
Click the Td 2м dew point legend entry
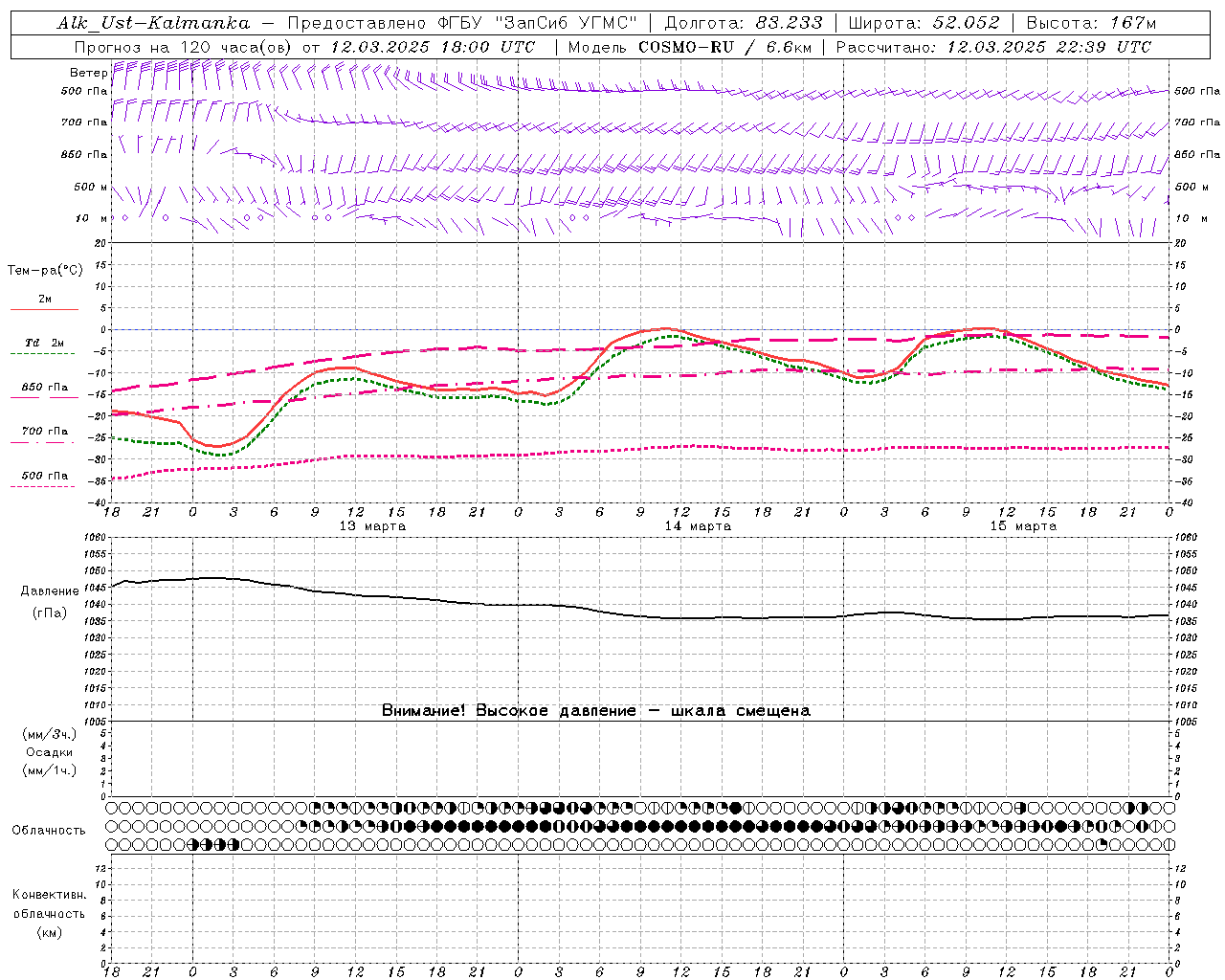pos(45,343)
